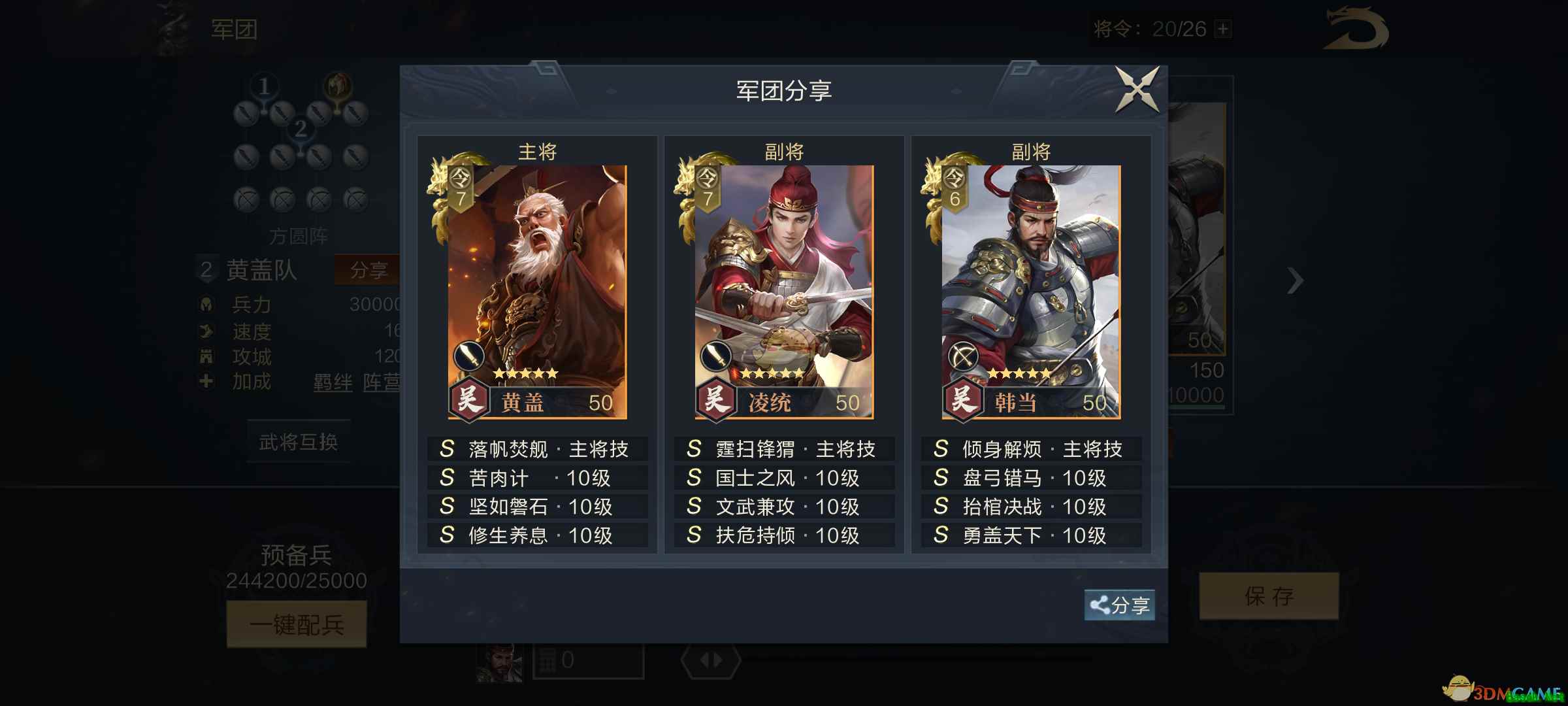1568x706 pixels.
Task: Close the 军团分享 dialog with the X
Action: click(x=1137, y=90)
